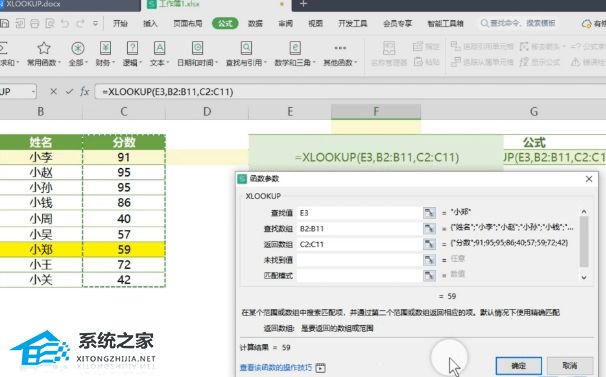Switch to the XLOOKUP.docx document tab
Viewport: 606px width, 377px height.
tap(70, 5)
